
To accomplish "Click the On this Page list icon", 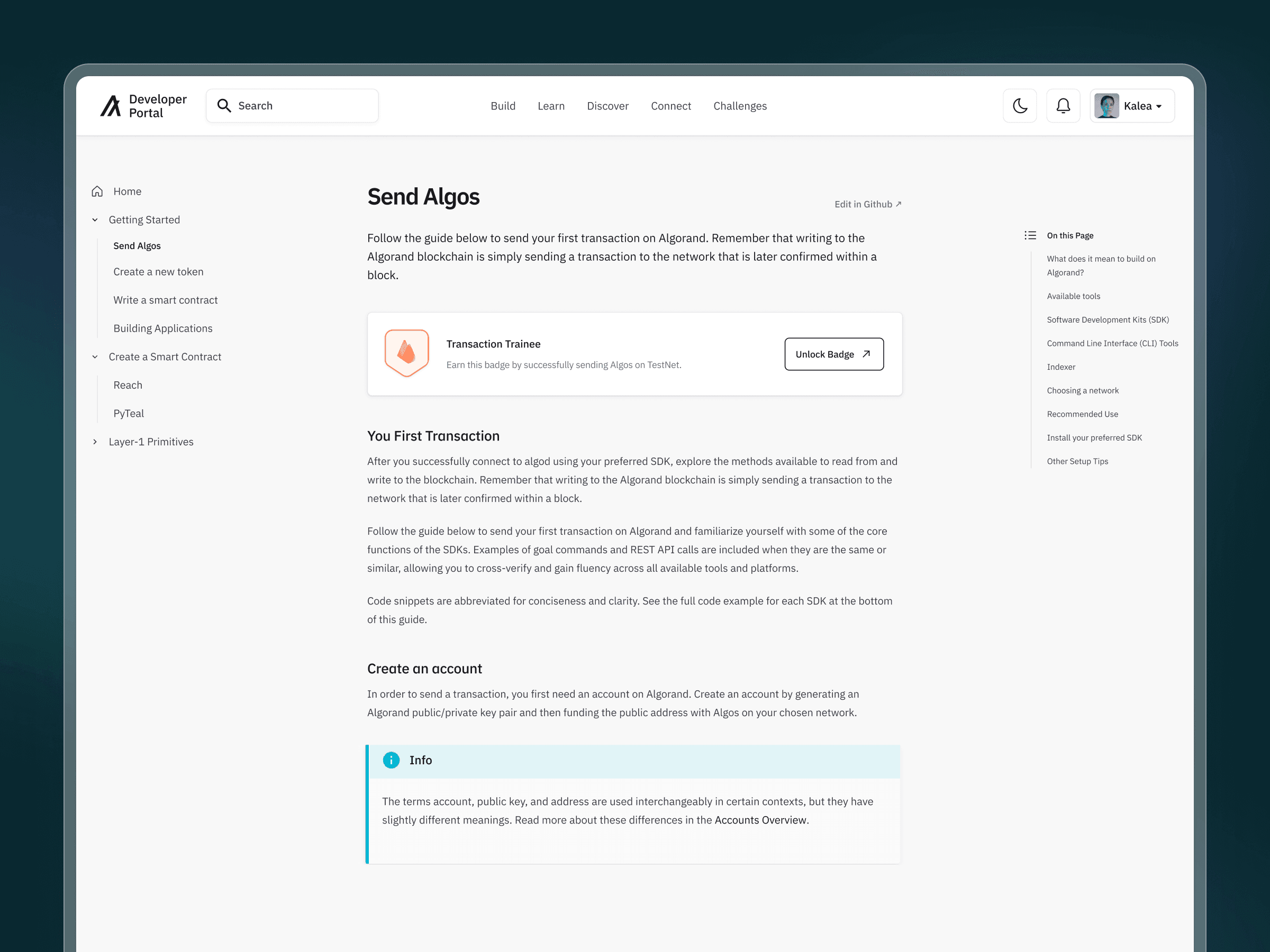I will point(1030,235).
